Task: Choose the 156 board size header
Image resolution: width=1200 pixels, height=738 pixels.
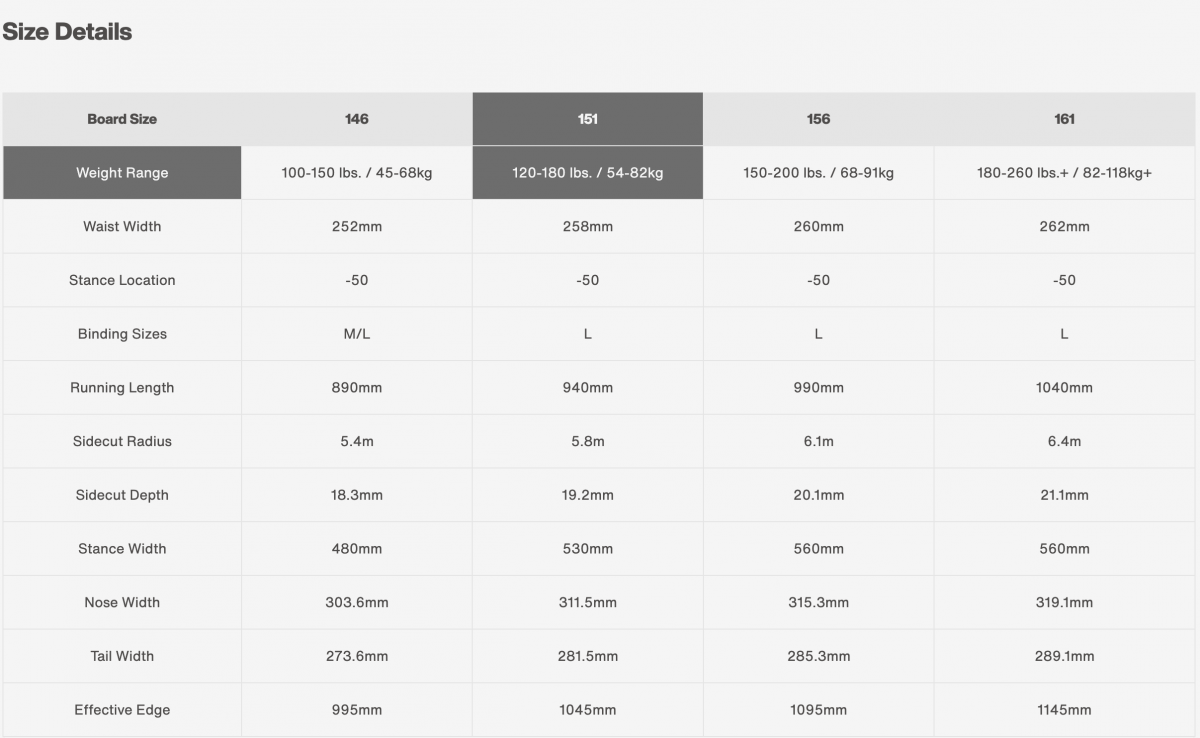Action: tap(818, 119)
